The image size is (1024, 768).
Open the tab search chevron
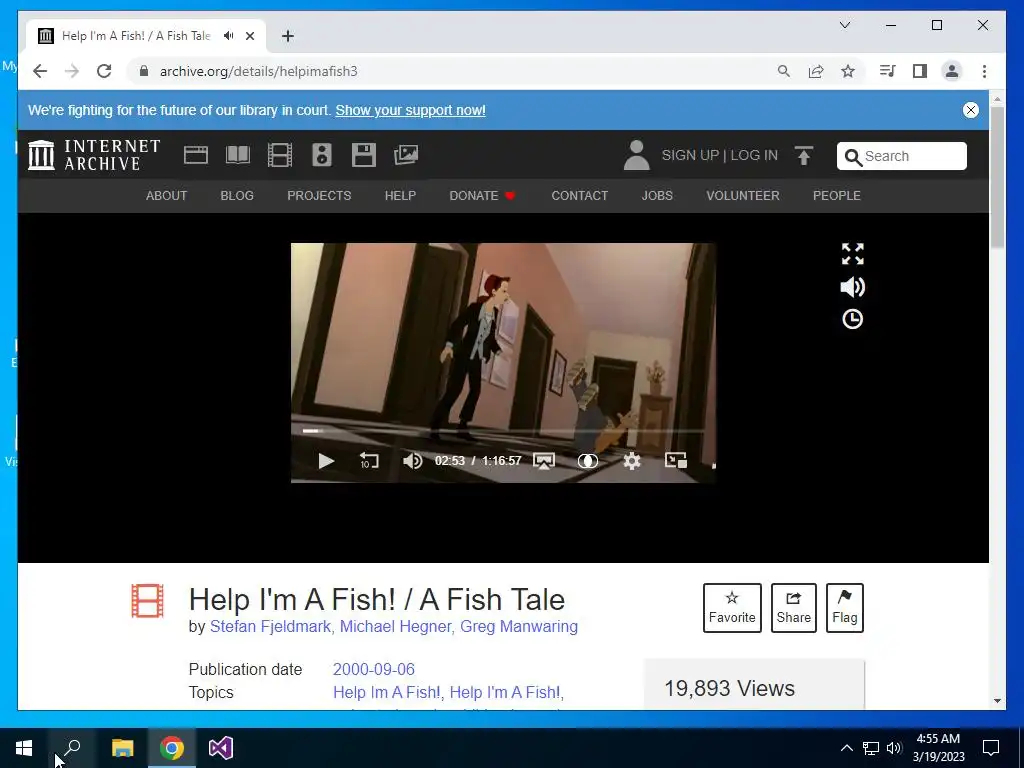[844, 25]
